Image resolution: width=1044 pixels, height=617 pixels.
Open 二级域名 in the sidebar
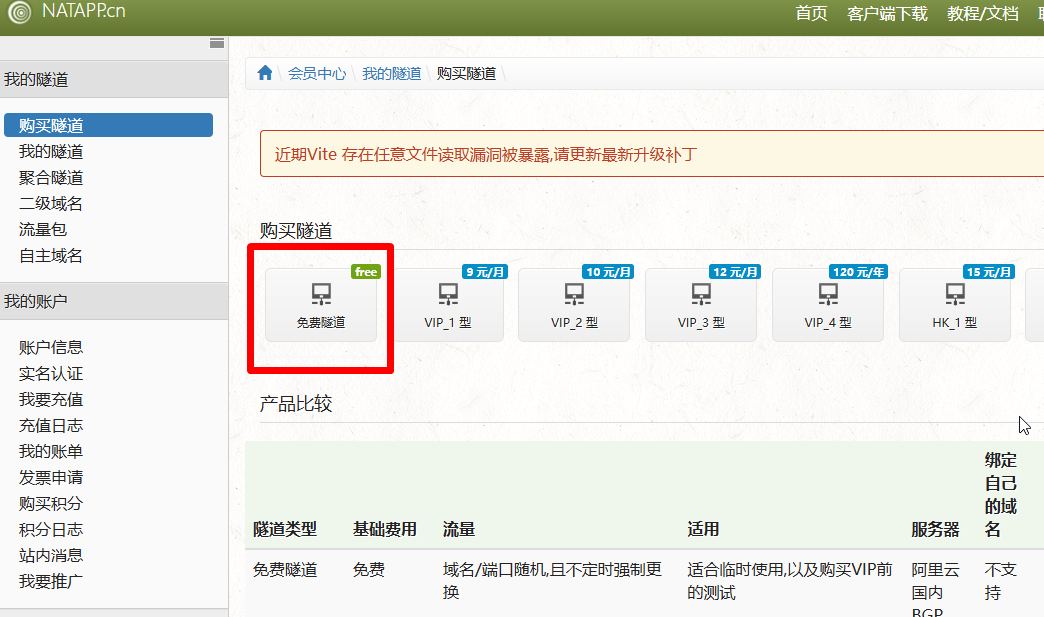51,204
